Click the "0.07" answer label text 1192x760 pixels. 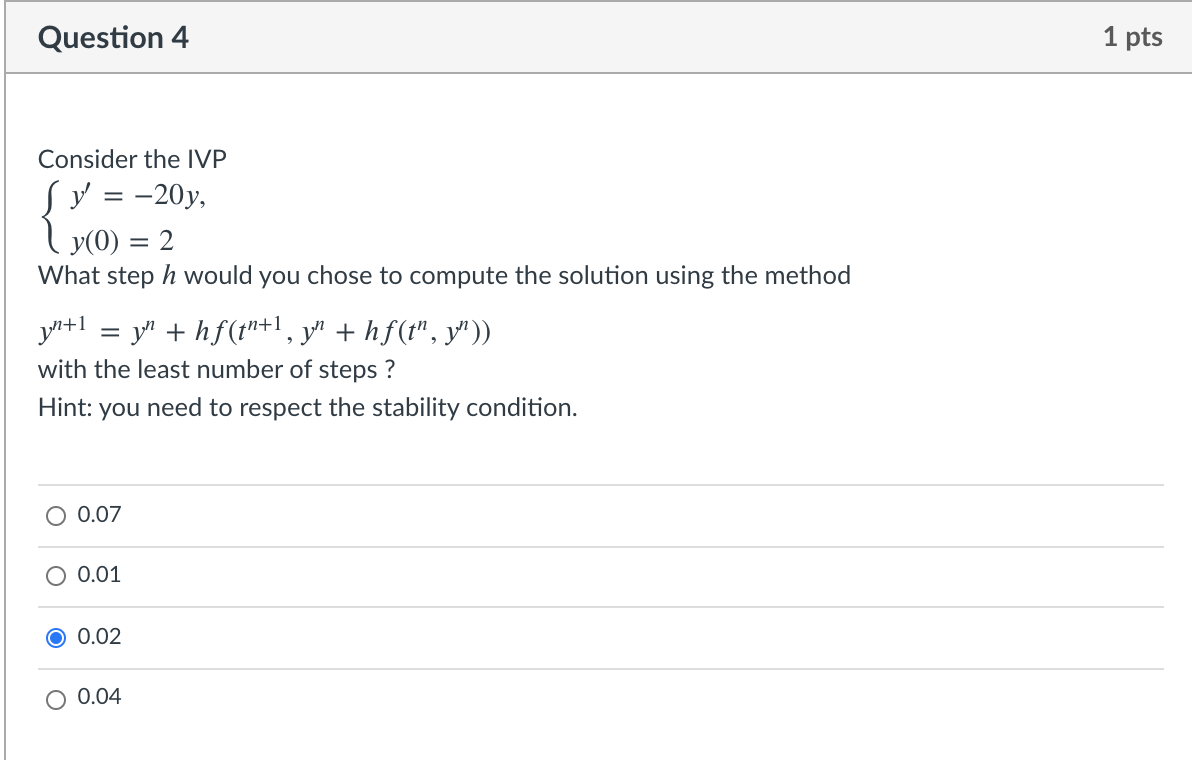click(99, 515)
